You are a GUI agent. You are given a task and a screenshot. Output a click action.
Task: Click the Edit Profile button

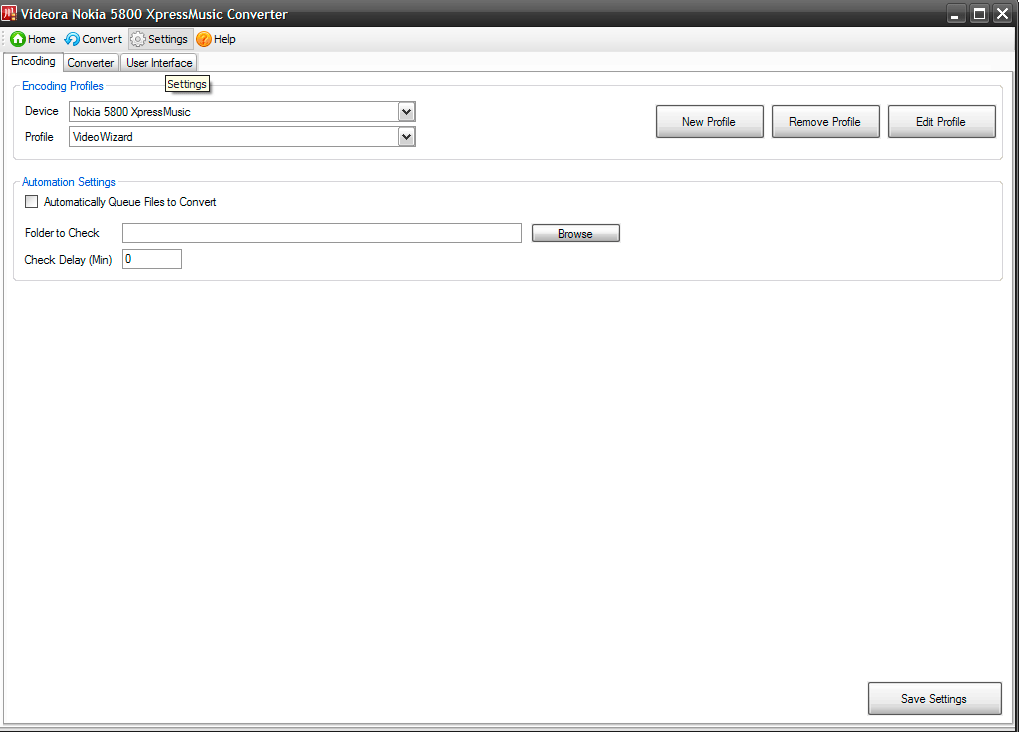(941, 122)
